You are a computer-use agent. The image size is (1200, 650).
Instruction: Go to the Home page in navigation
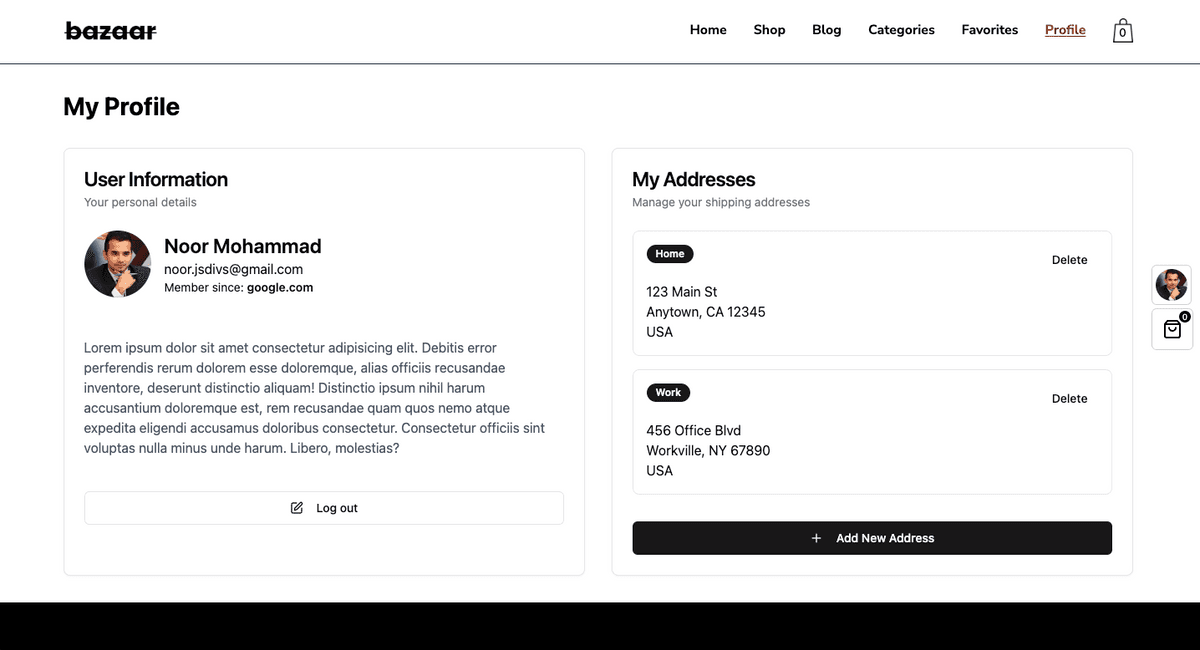pos(708,30)
